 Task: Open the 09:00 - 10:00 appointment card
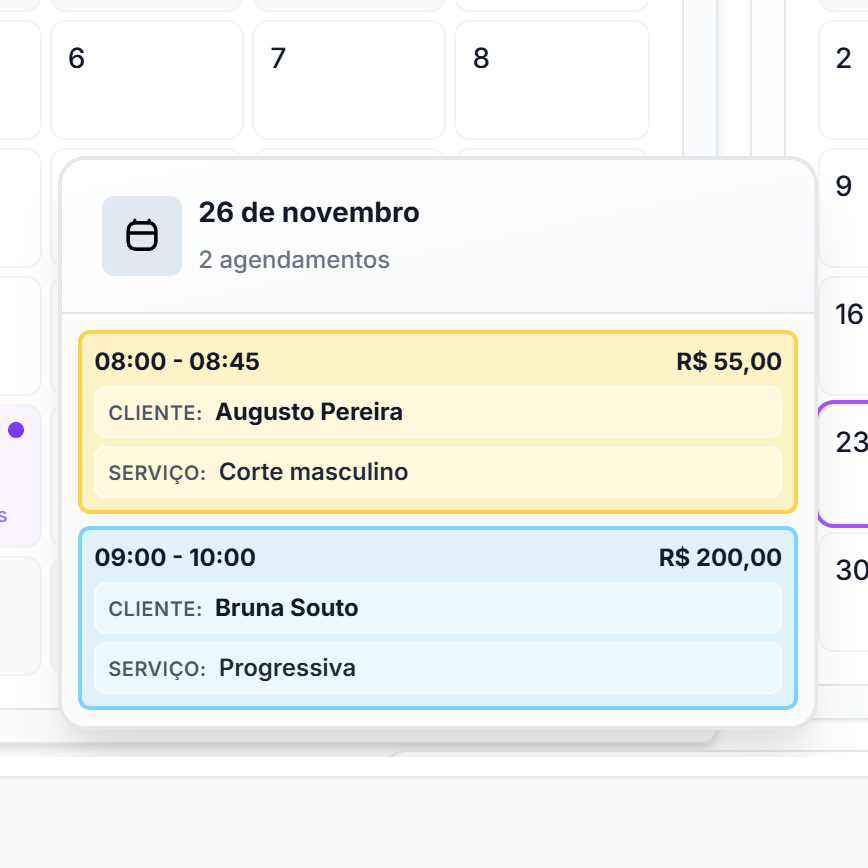click(437, 557)
